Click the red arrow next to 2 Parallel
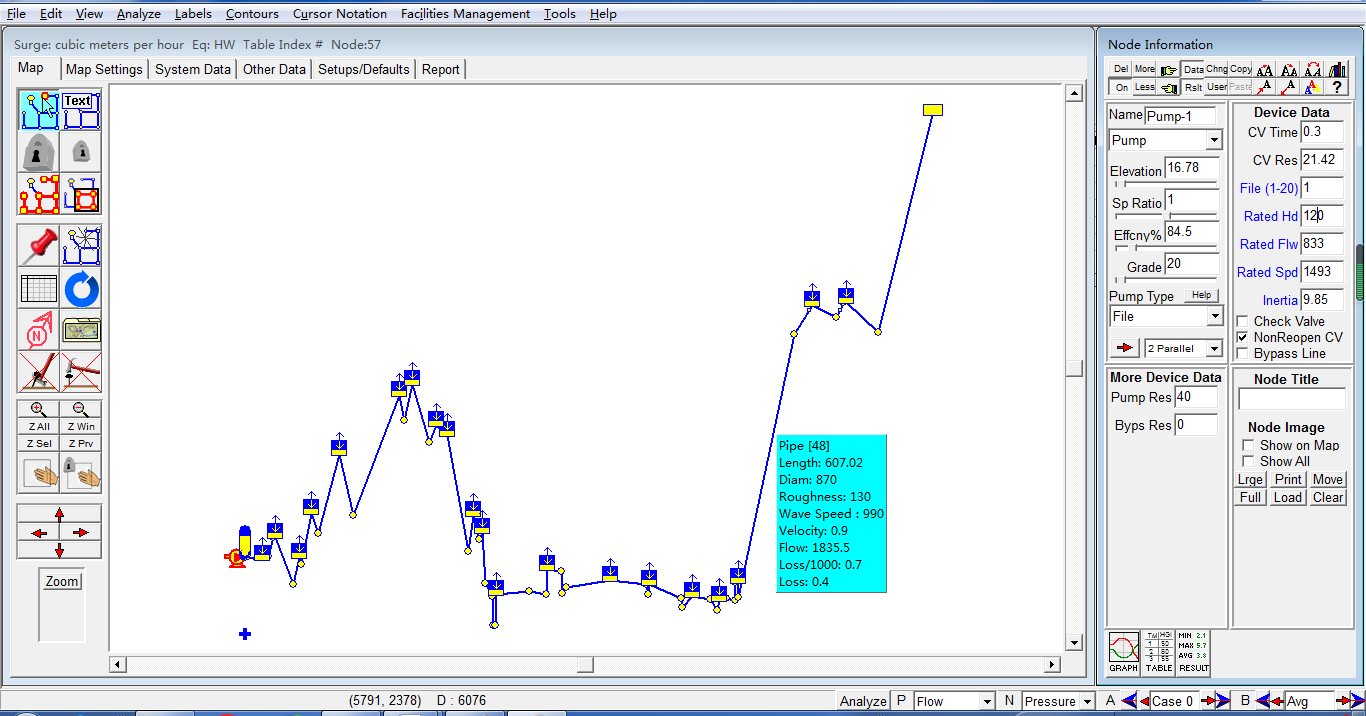This screenshot has width=1366, height=716. (x=1125, y=348)
